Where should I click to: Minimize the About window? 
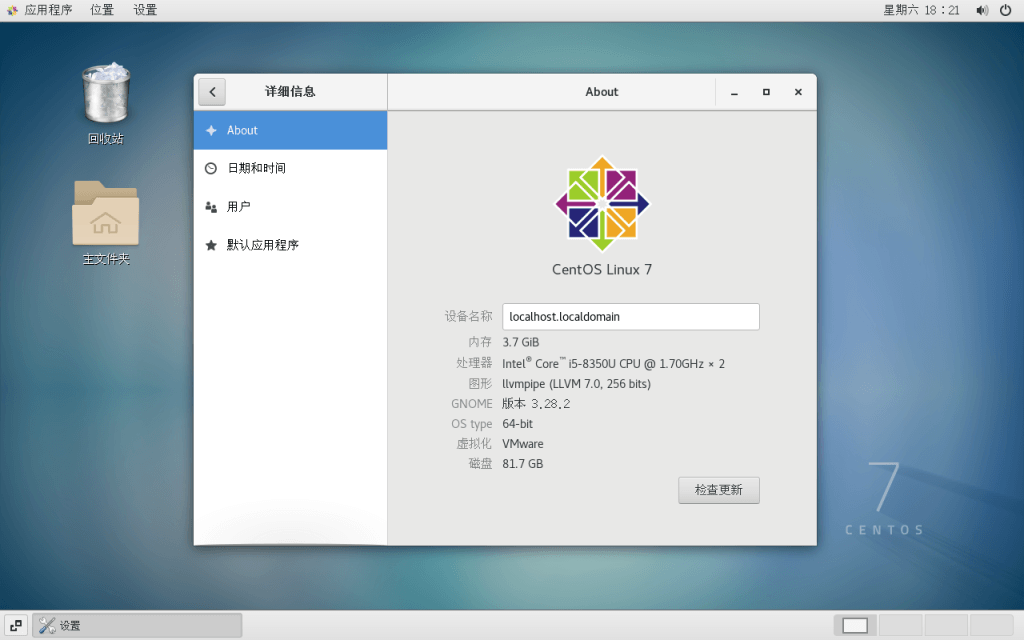pos(734,92)
